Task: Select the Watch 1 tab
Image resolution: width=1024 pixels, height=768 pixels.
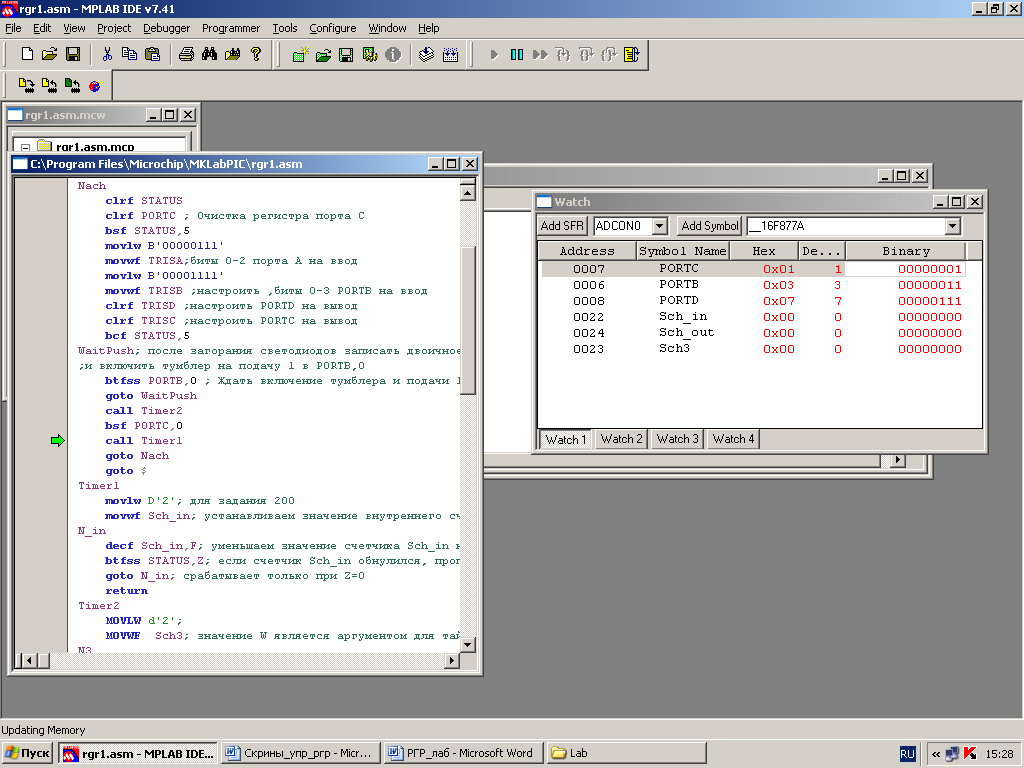Action: click(x=566, y=440)
